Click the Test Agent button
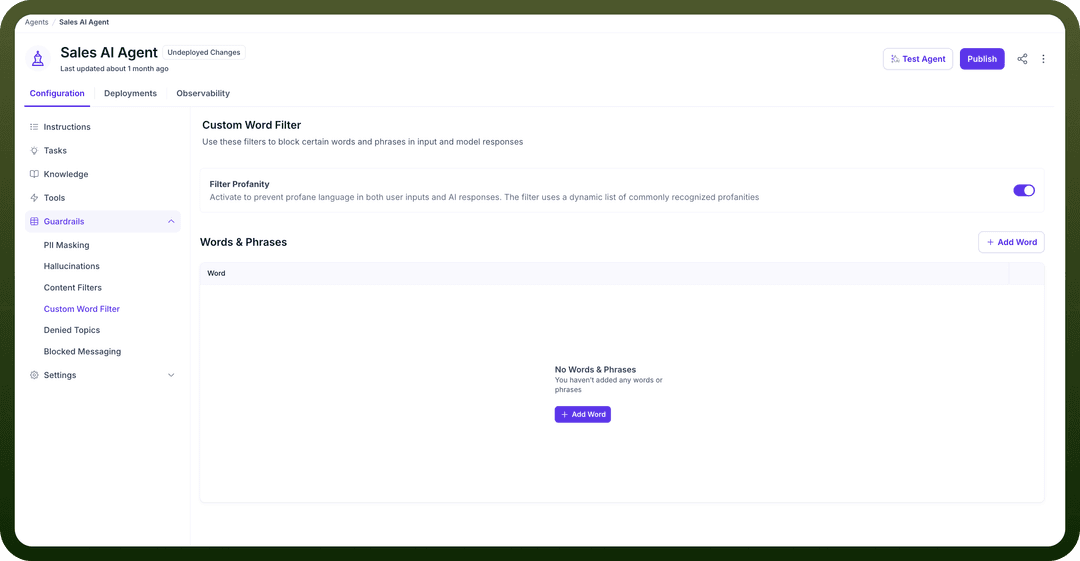Screen dimensions: 1080x561 917,59
